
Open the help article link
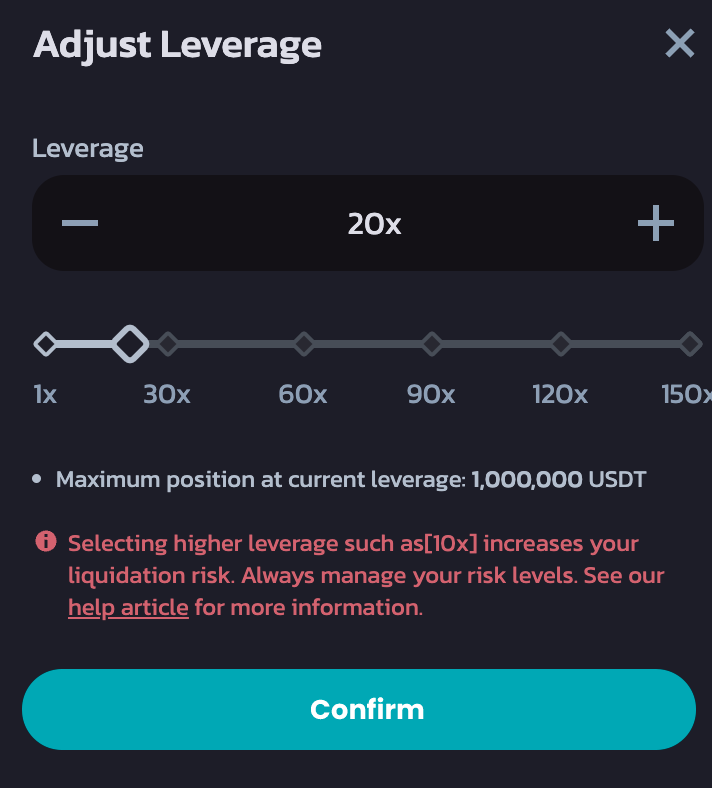coord(128,607)
